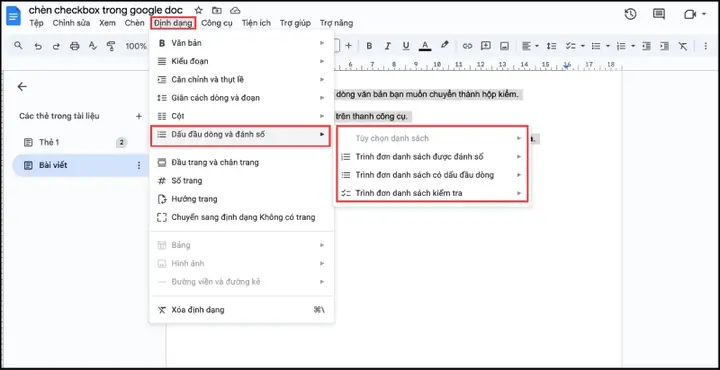
Task: Click the search magnifier tool
Action: [18, 45]
